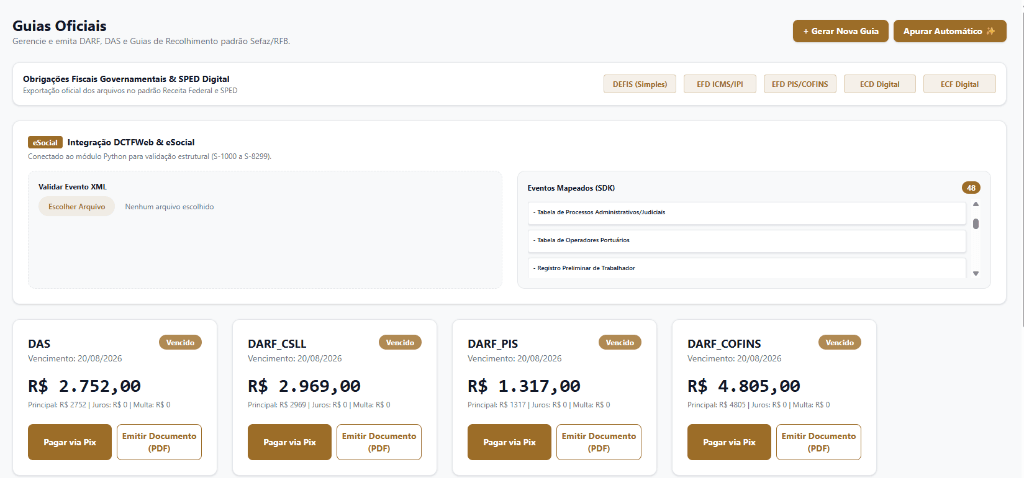Emit PDF document for DARF_CSLL
The image size is (1024, 478).
pos(379,442)
